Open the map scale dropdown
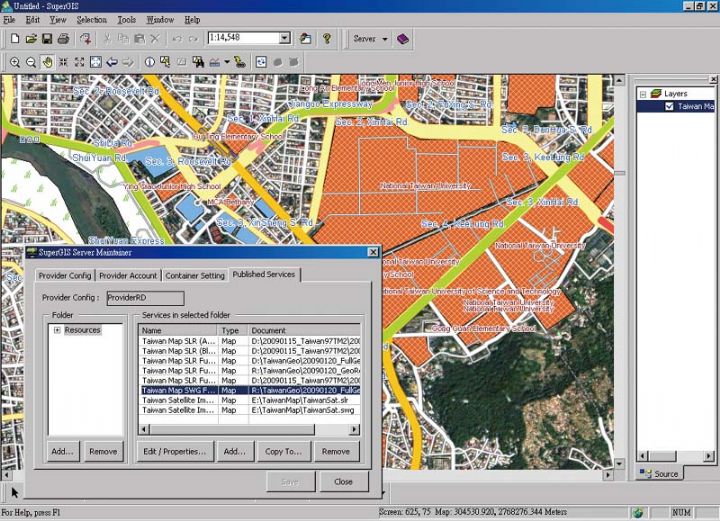Viewport: 720px width, 521px height. pyautogui.click(x=284, y=38)
